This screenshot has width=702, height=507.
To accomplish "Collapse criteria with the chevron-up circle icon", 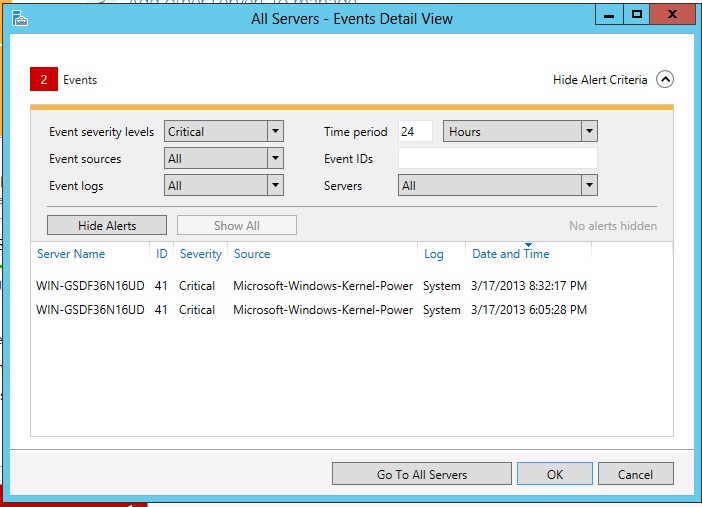I will pyautogui.click(x=665, y=80).
